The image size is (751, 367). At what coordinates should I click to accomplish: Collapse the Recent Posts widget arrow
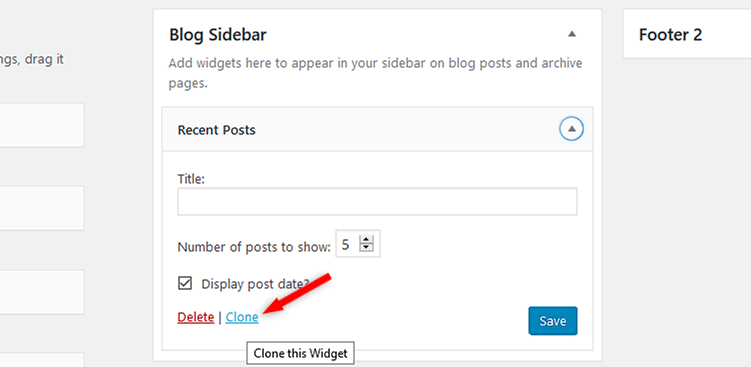[571, 129]
